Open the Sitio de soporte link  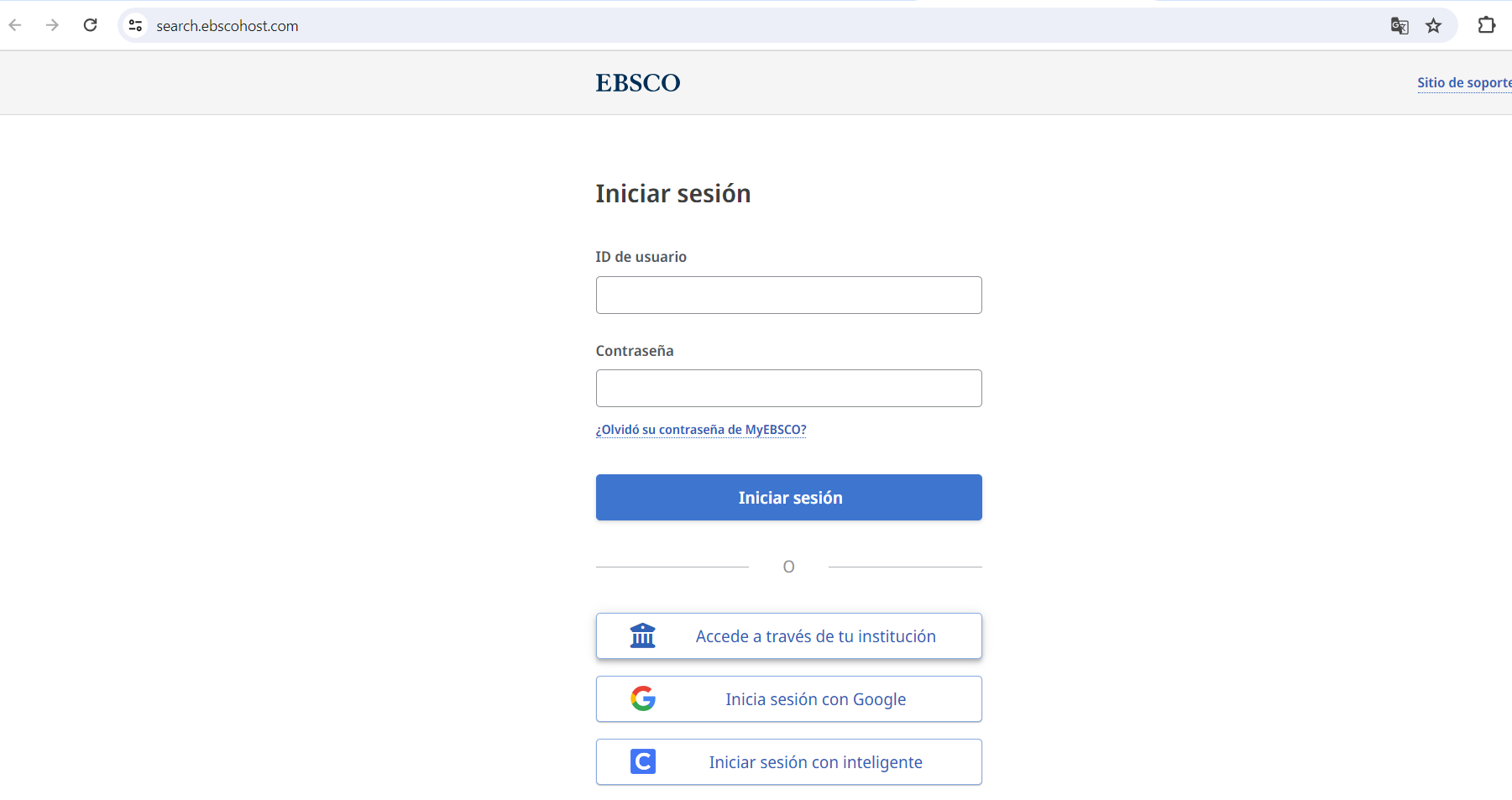(1464, 82)
